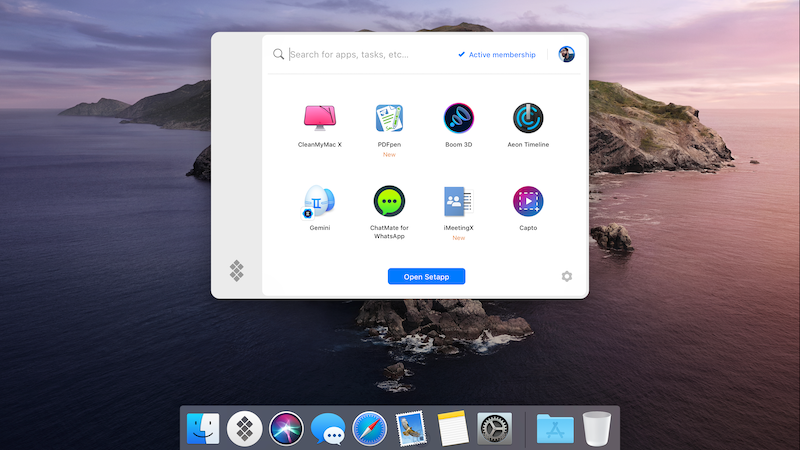
Task: Open Mail stamp icon in the Dock
Action: coord(411,429)
